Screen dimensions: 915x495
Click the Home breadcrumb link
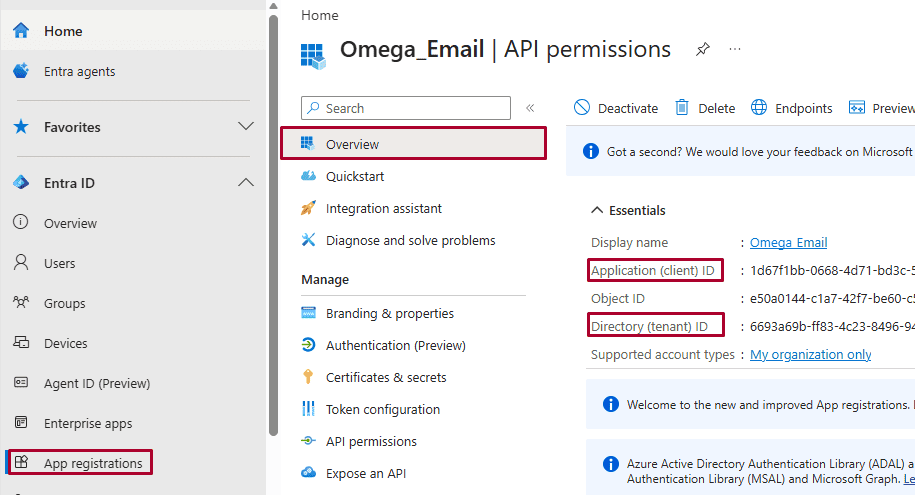[320, 15]
